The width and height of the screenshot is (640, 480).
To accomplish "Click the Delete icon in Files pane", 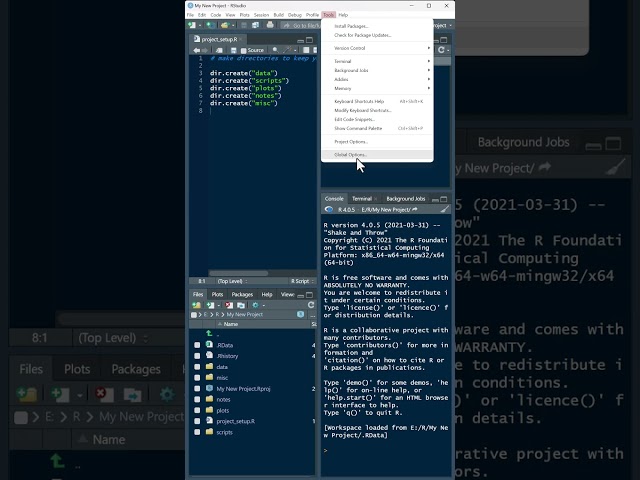I will (229, 305).
